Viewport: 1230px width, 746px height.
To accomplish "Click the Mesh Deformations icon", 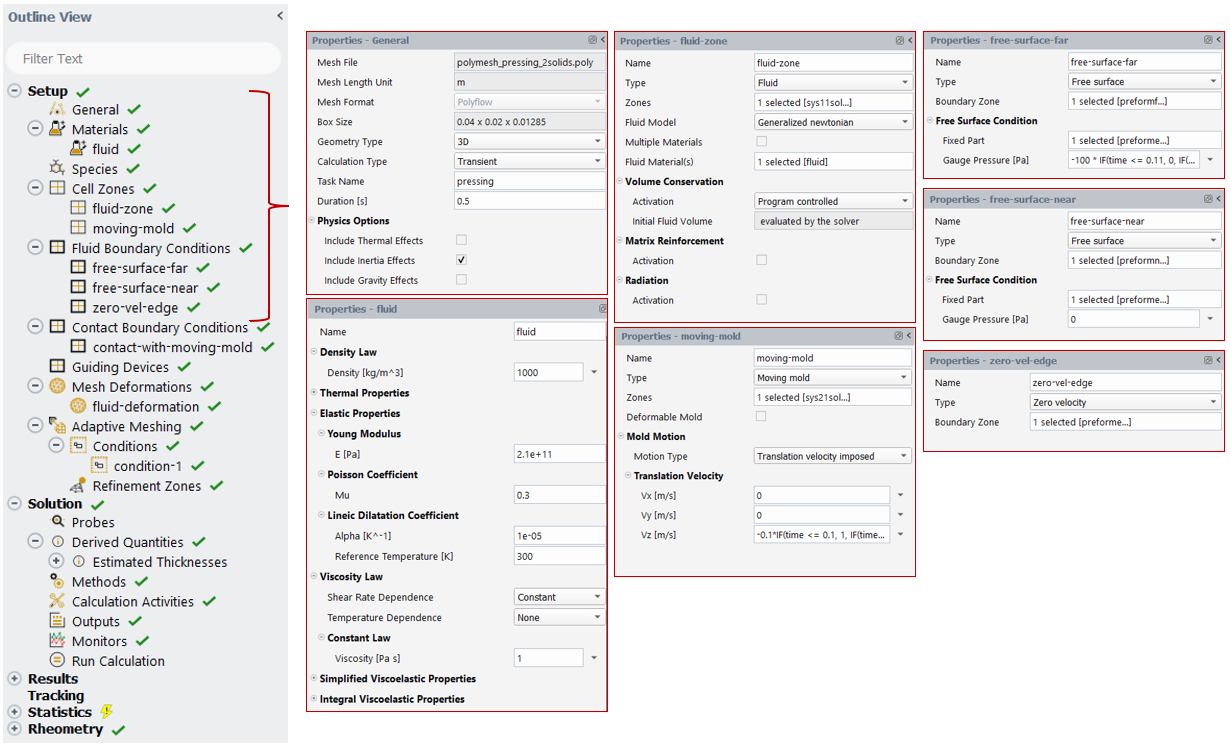I will coord(57,387).
